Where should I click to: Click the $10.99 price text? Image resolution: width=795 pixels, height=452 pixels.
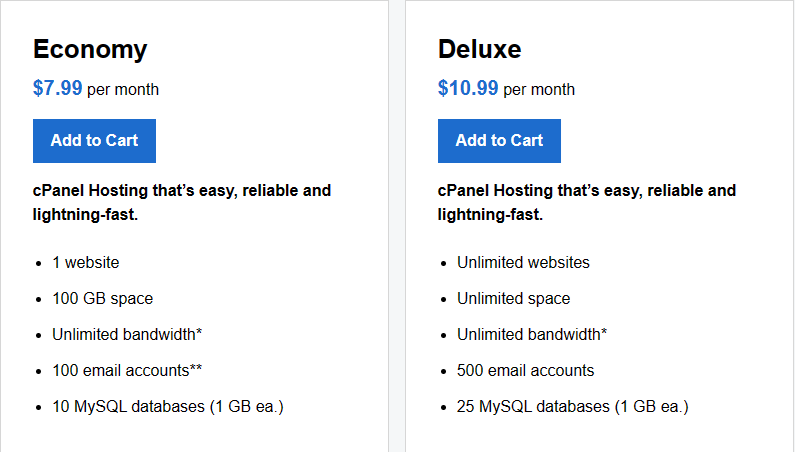coord(468,88)
